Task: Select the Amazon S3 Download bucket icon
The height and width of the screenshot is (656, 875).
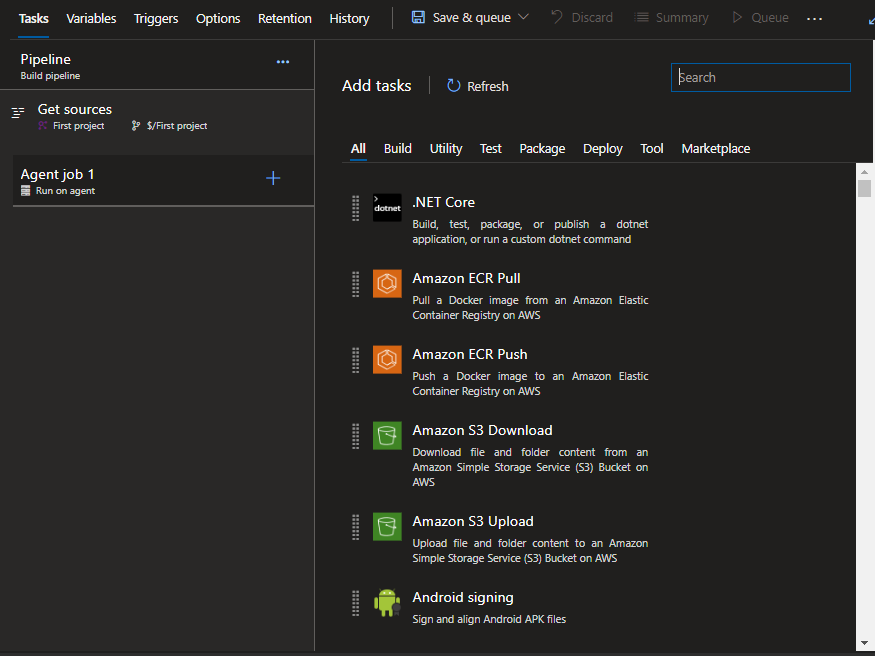Action: (387, 435)
